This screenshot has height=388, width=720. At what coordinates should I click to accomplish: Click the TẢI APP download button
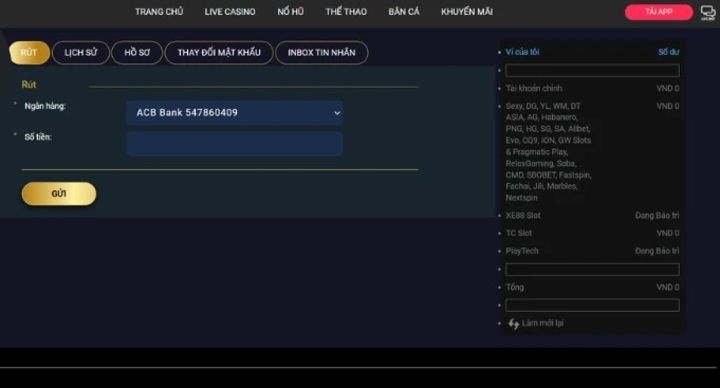(x=658, y=12)
